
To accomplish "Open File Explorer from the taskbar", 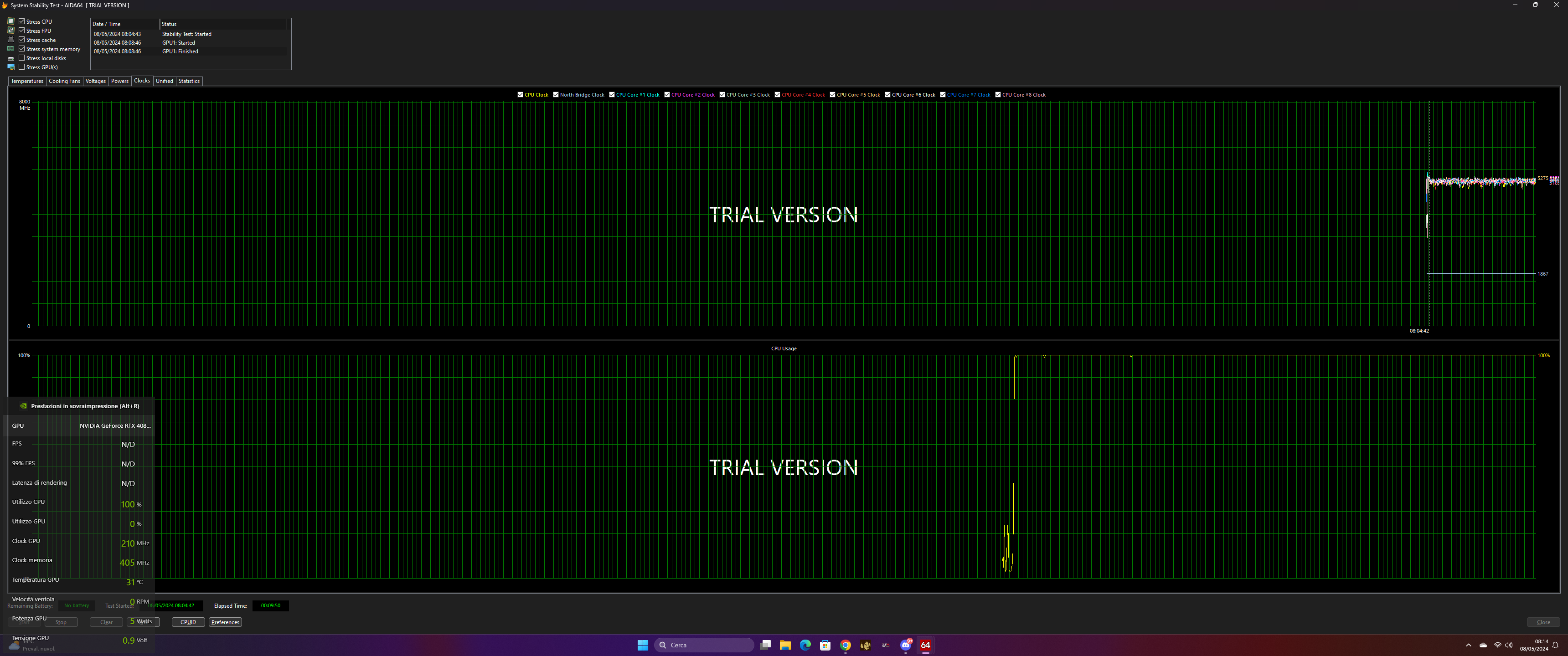I will [x=785, y=645].
